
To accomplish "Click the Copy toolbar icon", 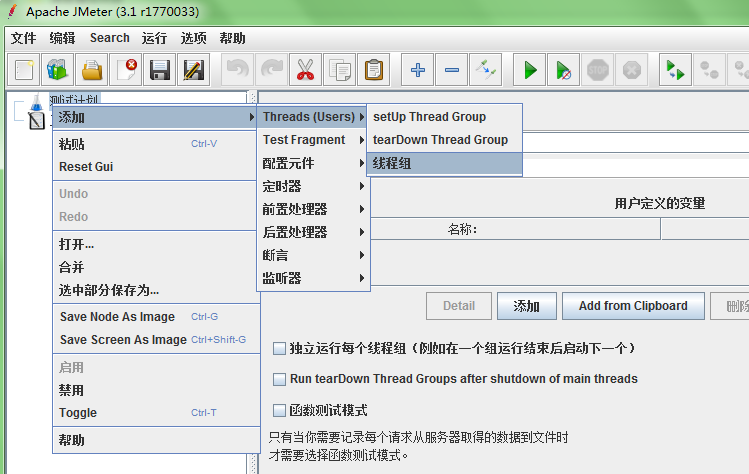I will (x=339, y=70).
